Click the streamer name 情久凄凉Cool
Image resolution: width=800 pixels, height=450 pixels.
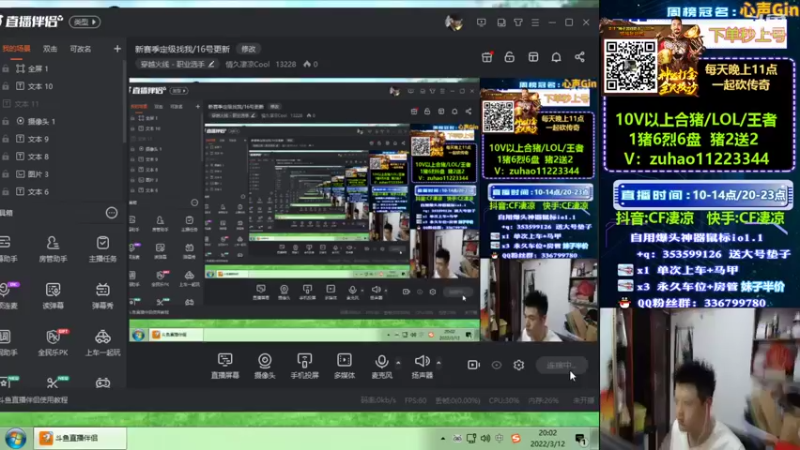[x=247, y=64]
